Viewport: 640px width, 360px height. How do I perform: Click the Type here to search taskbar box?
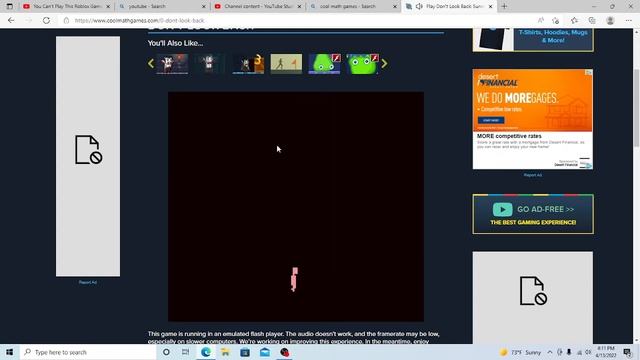[x=88, y=352]
